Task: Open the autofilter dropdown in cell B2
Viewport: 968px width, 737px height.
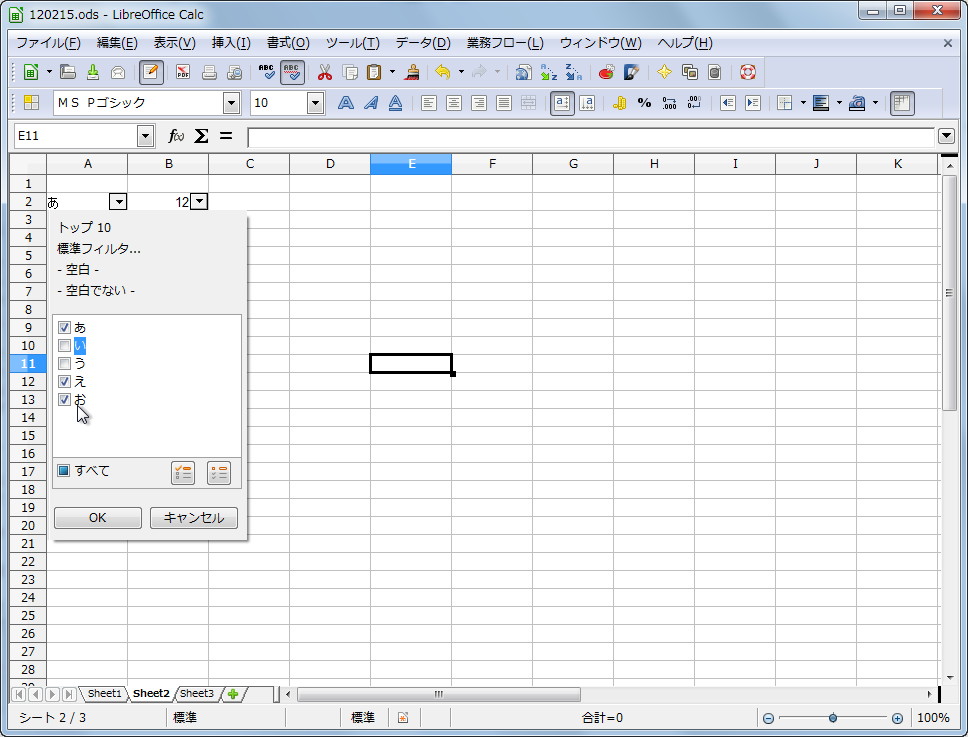Action: 199,202
